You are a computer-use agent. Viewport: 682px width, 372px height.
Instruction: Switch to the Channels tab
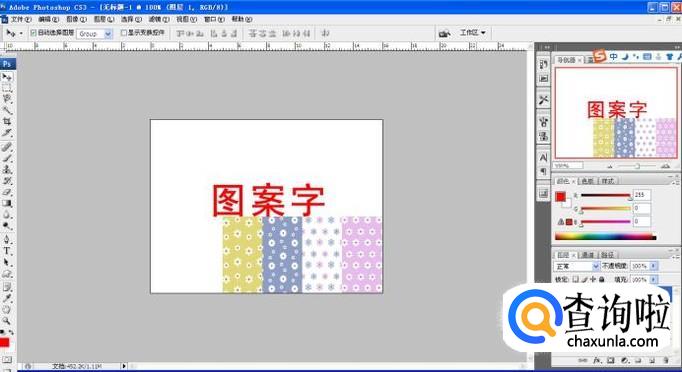tap(587, 255)
